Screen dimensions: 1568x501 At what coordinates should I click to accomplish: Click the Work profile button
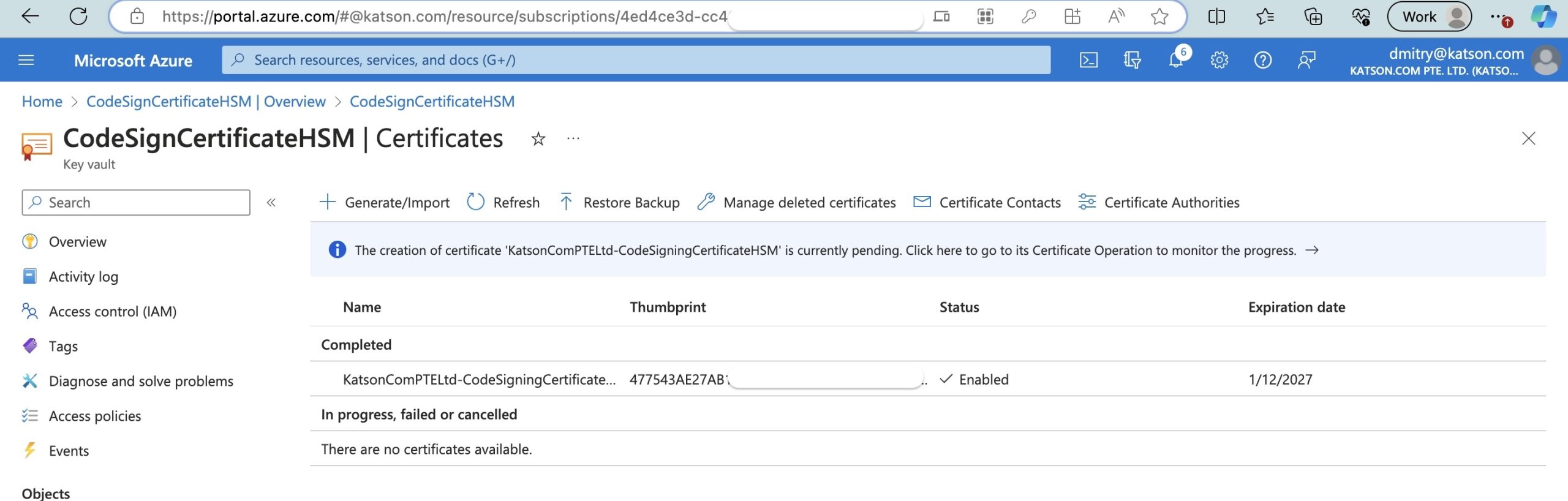1430,17
